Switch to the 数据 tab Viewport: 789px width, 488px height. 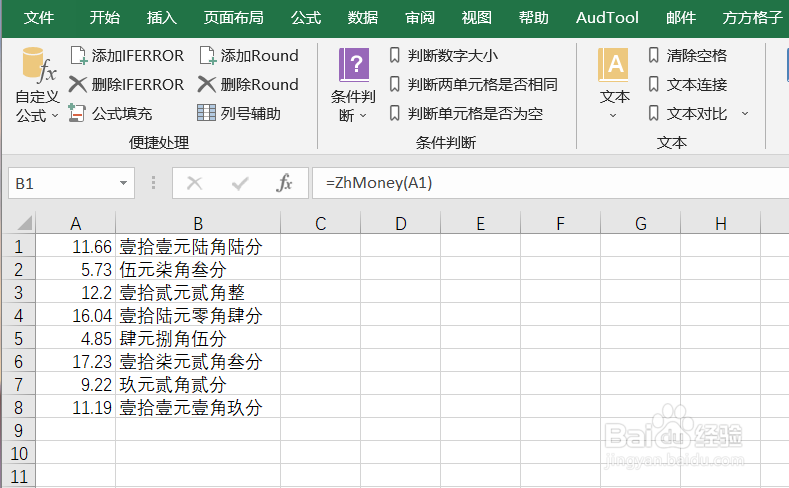coord(363,18)
